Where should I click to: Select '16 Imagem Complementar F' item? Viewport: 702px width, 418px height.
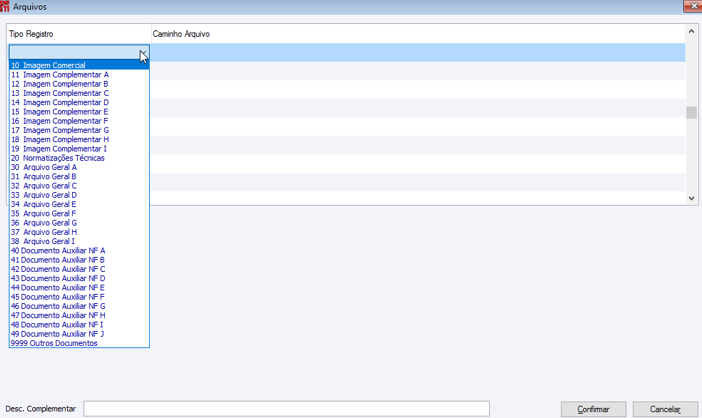coord(79,121)
